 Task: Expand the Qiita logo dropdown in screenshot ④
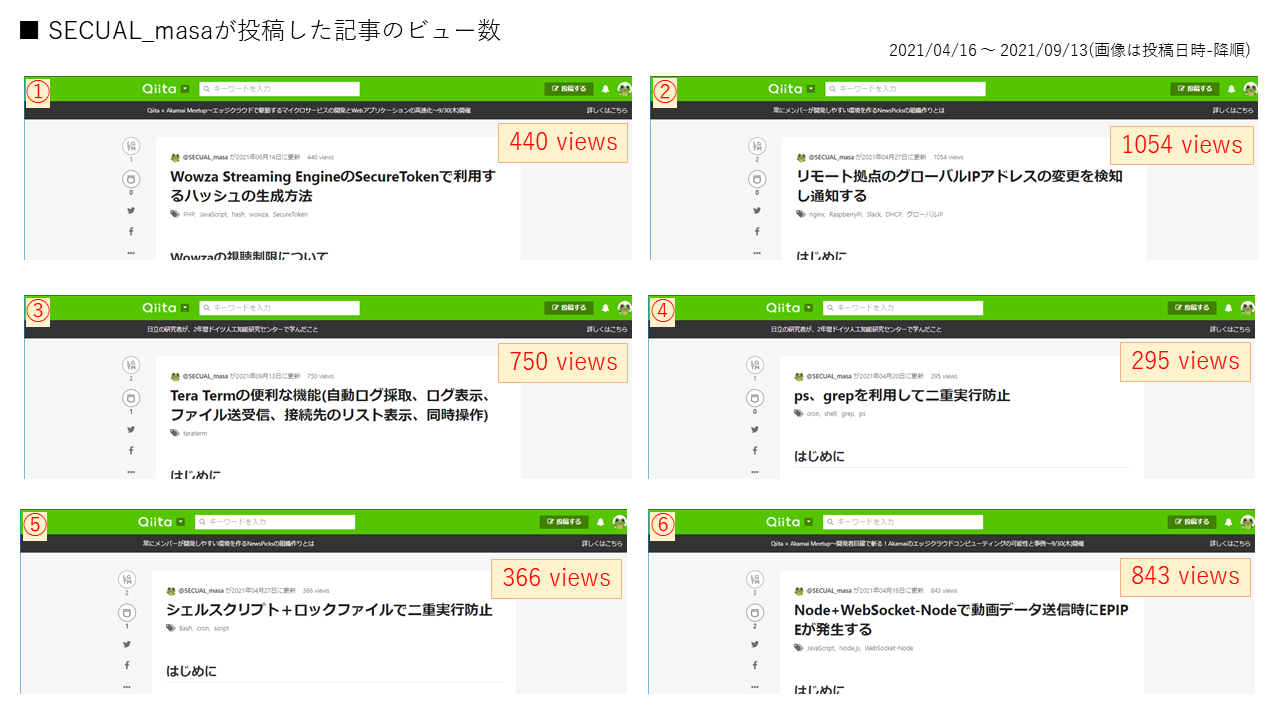(x=810, y=307)
